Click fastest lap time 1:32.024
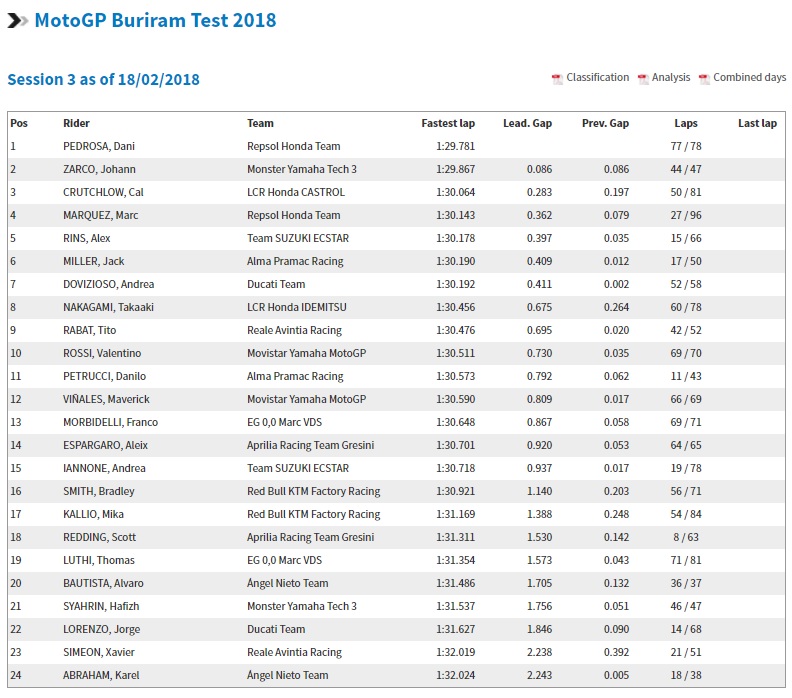This screenshot has height=698, width=792. (456, 675)
